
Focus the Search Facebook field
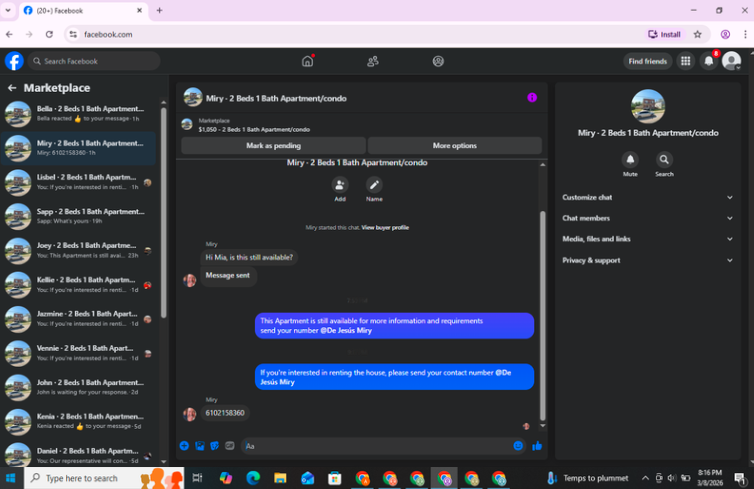click(x=94, y=61)
